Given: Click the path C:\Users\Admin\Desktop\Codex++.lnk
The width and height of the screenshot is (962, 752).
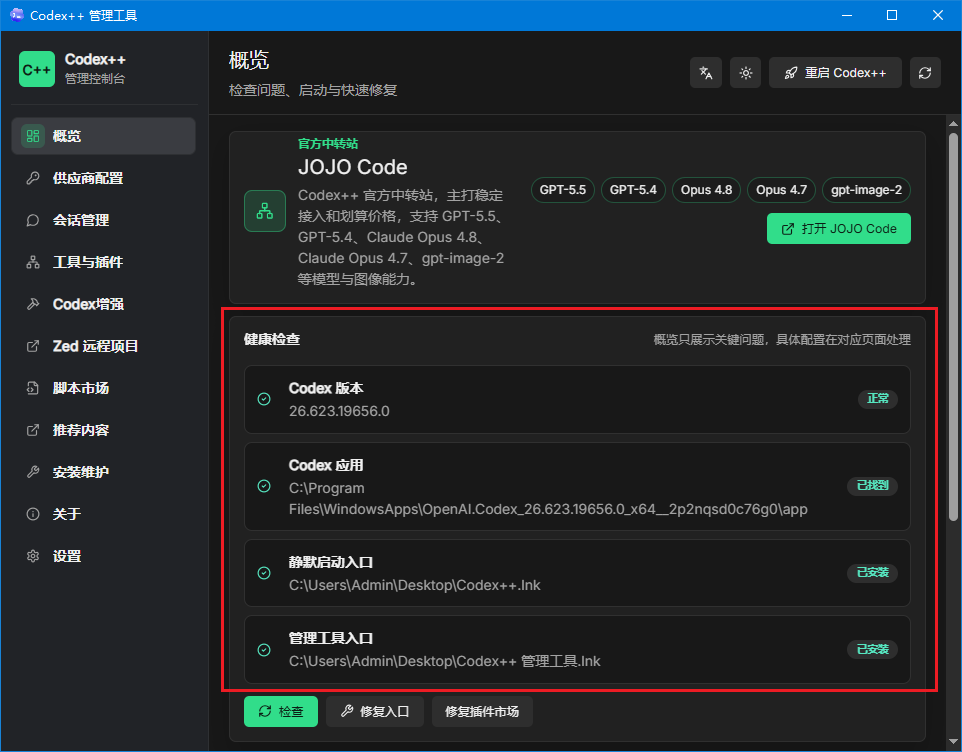Looking at the screenshot, I should pos(415,585).
